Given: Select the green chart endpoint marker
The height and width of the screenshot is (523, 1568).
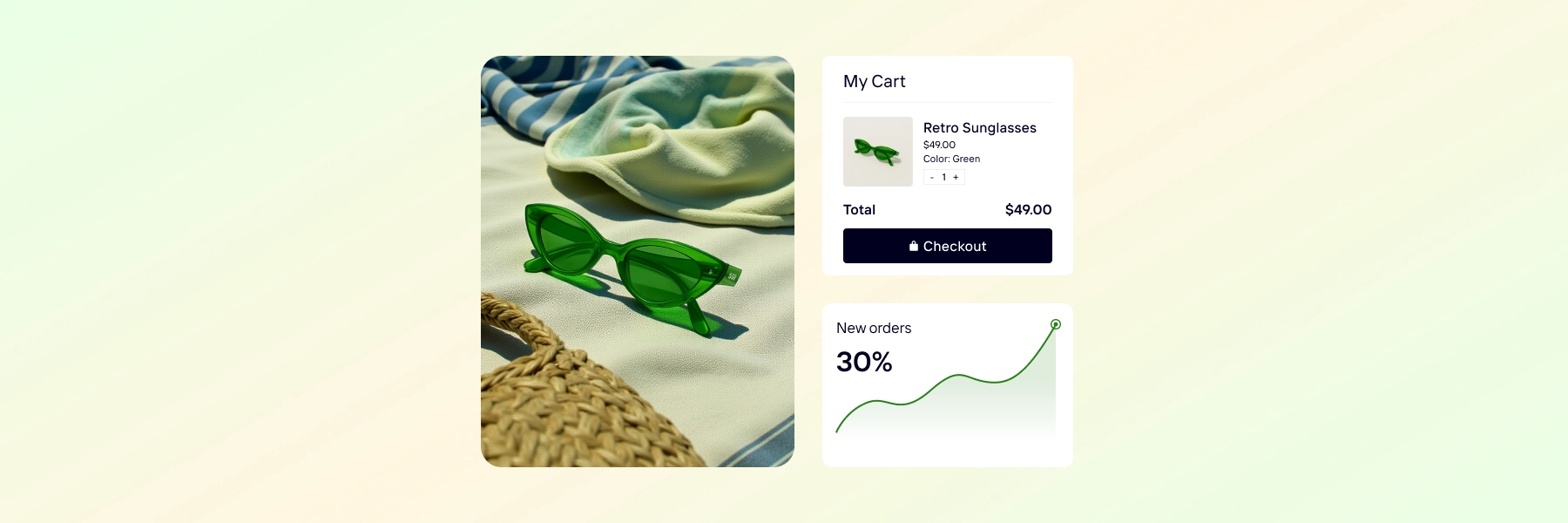Looking at the screenshot, I should click(1056, 323).
